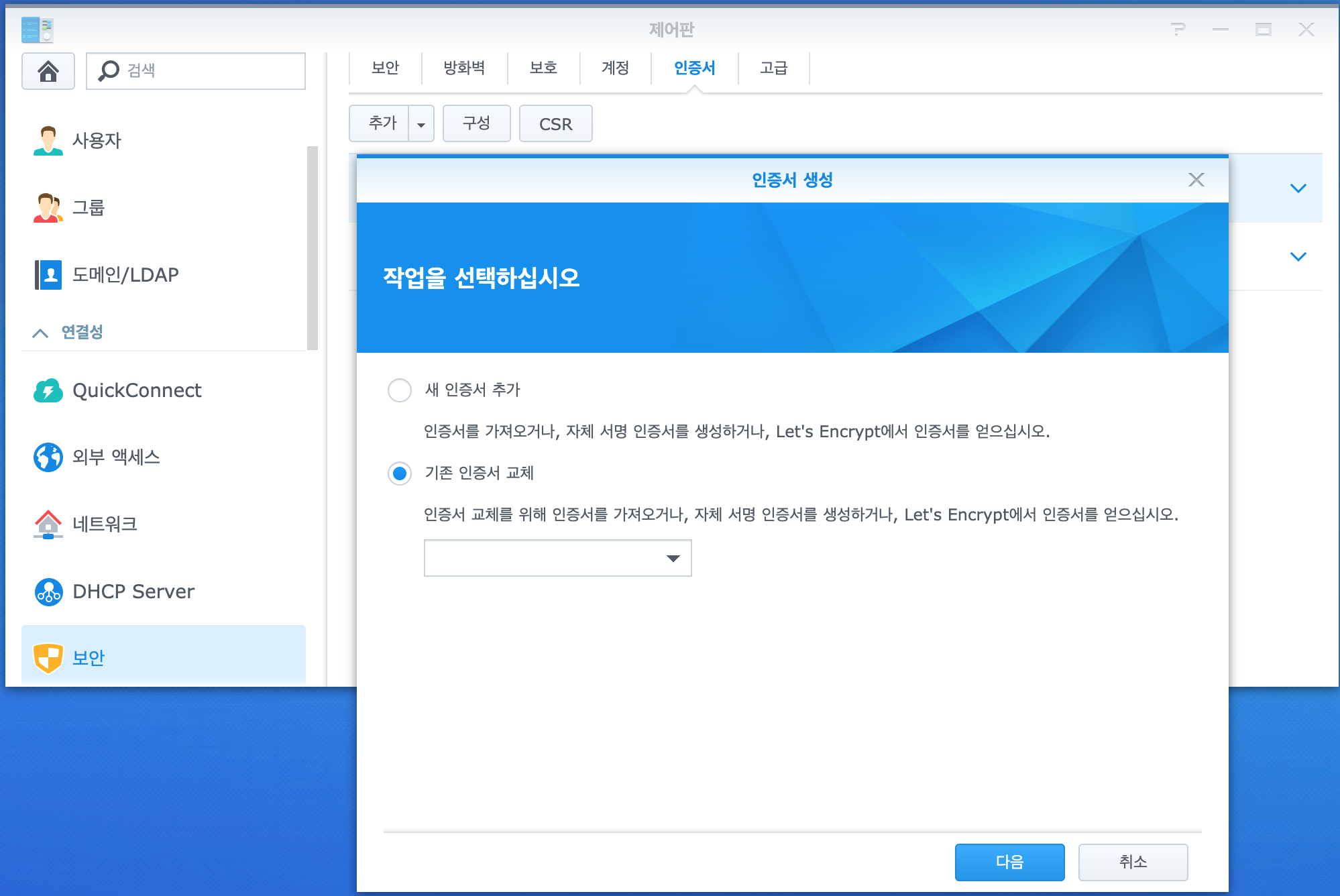
Task: Open the 사용자 (User) icon
Action: 48,140
